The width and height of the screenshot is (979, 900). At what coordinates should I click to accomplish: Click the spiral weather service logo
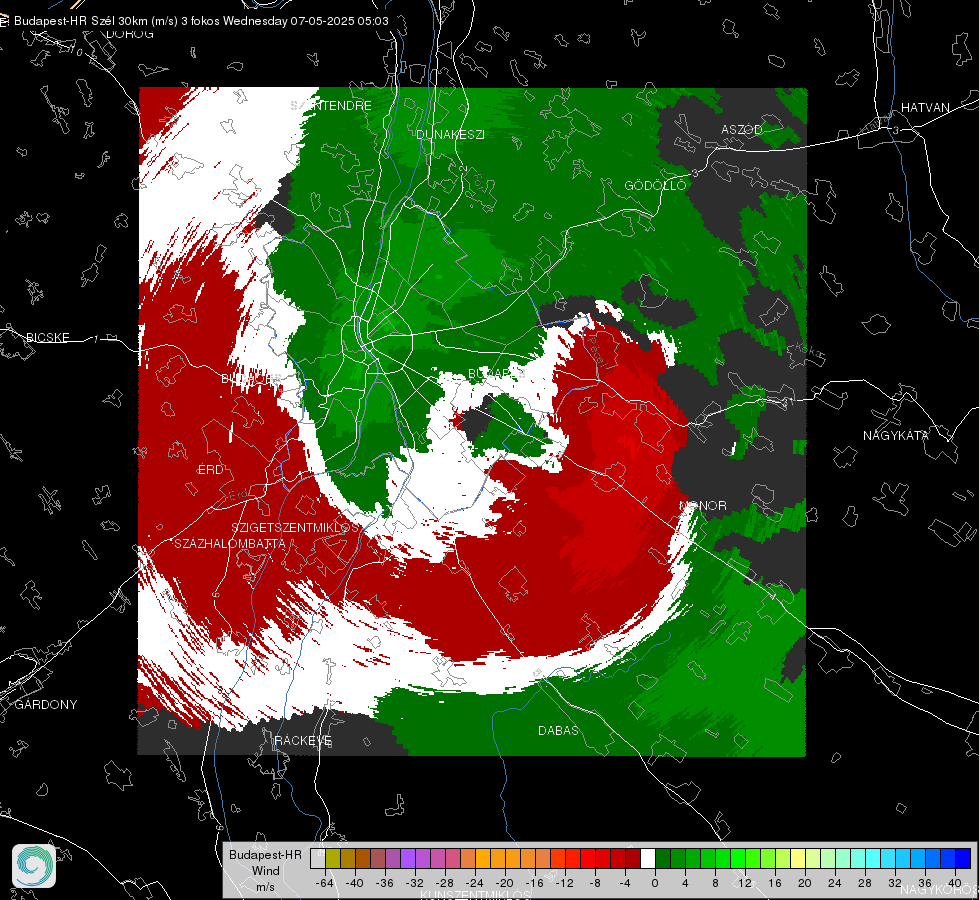[34, 866]
